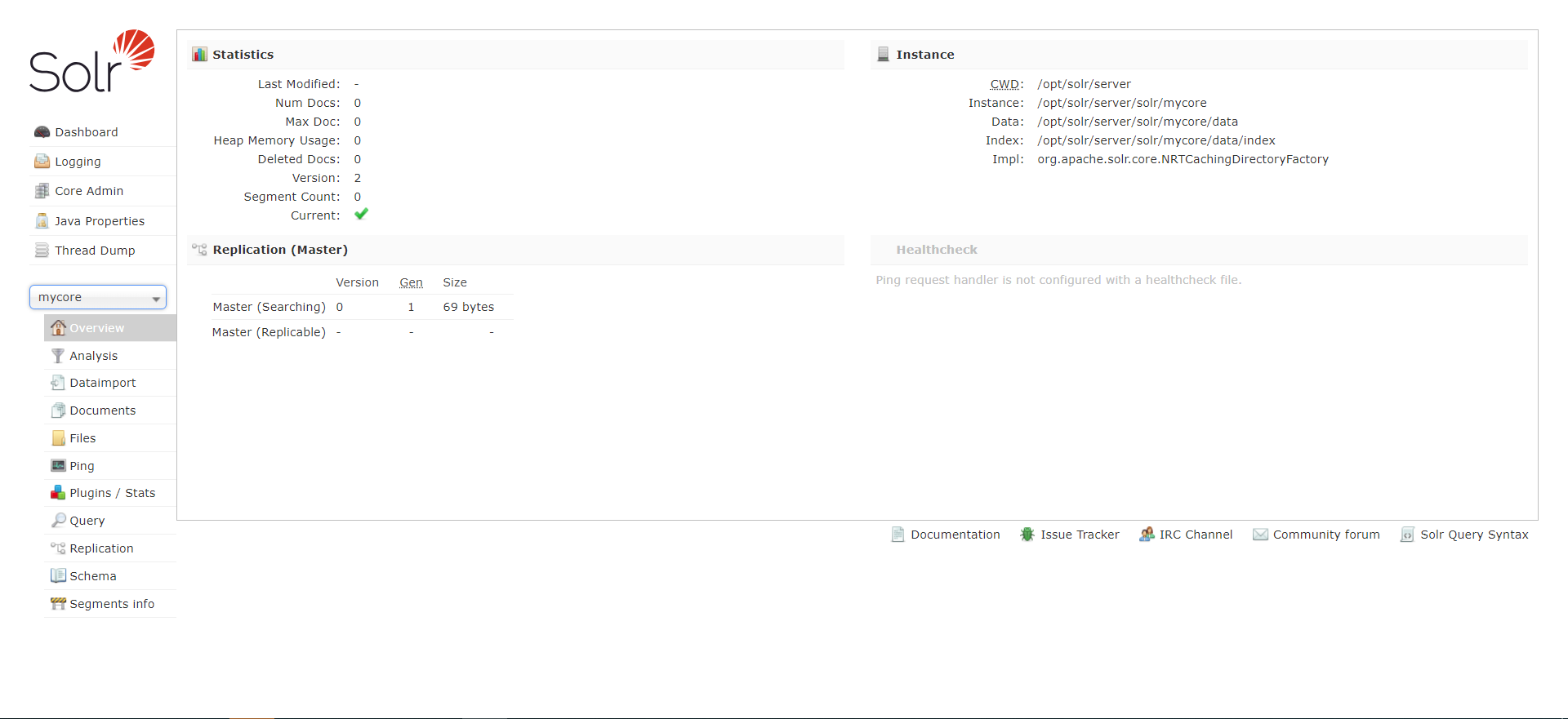Click the Replication (Master) header icon

click(200, 250)
